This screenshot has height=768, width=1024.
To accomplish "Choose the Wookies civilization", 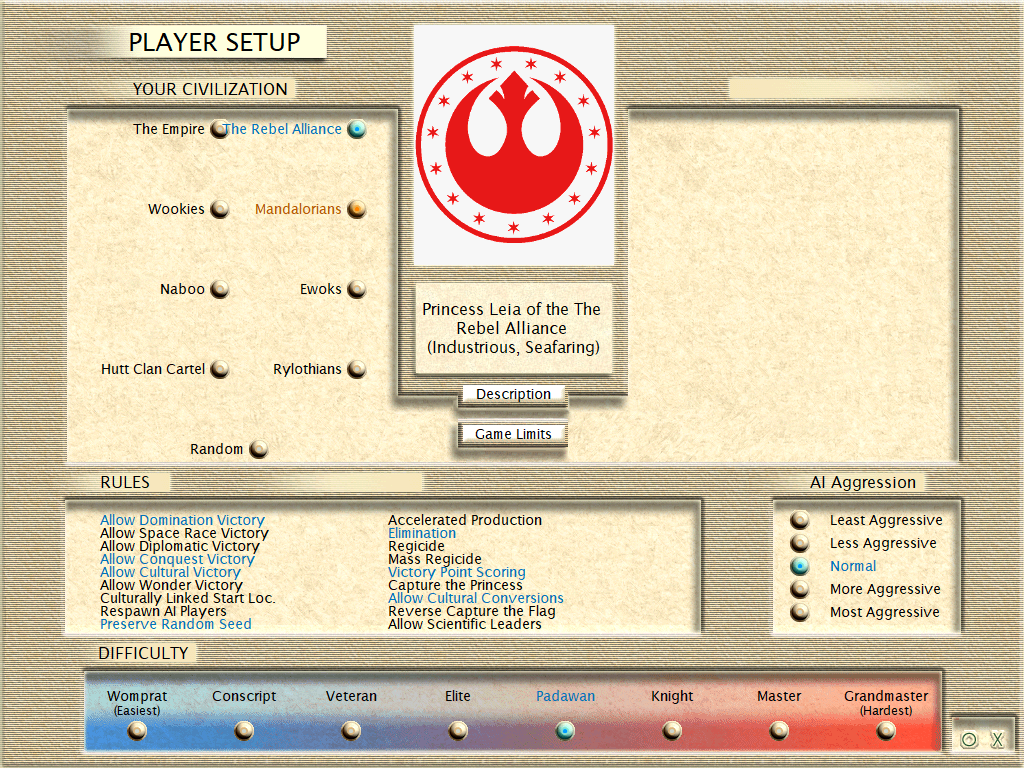I will 219,209.
